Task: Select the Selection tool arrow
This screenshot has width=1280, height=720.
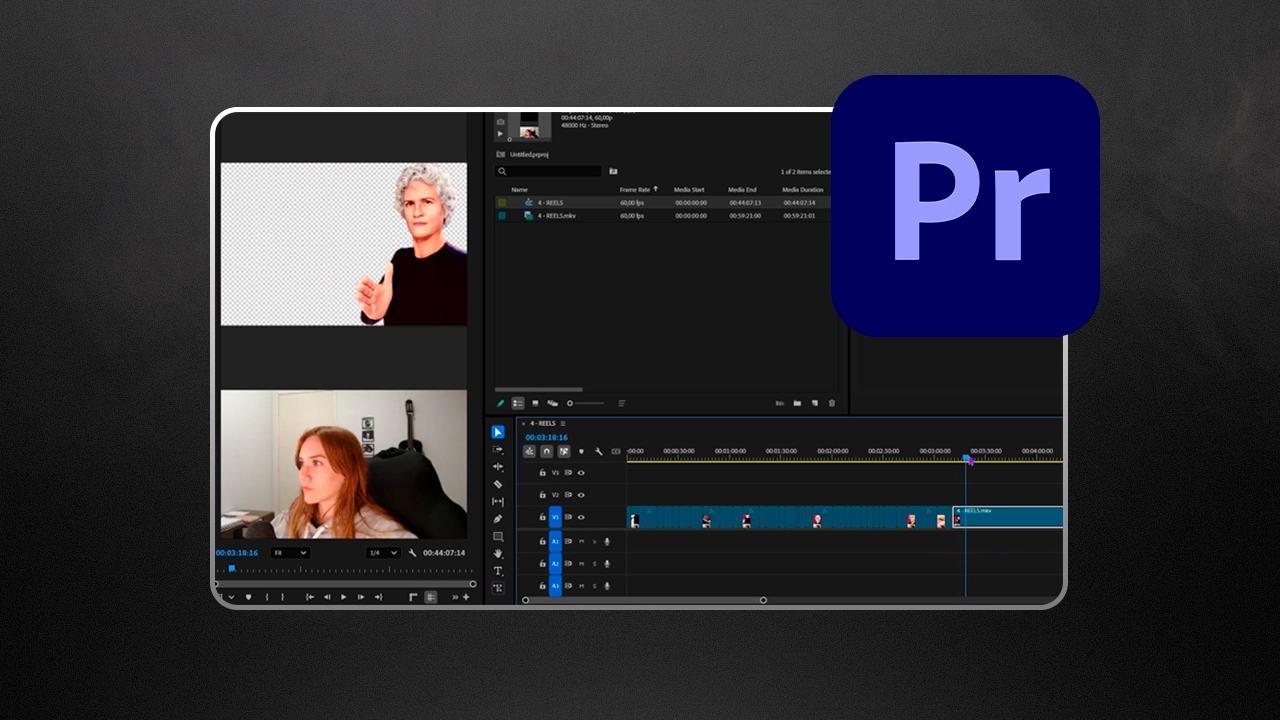Action: pyautogui.click(x=498, y=432)
